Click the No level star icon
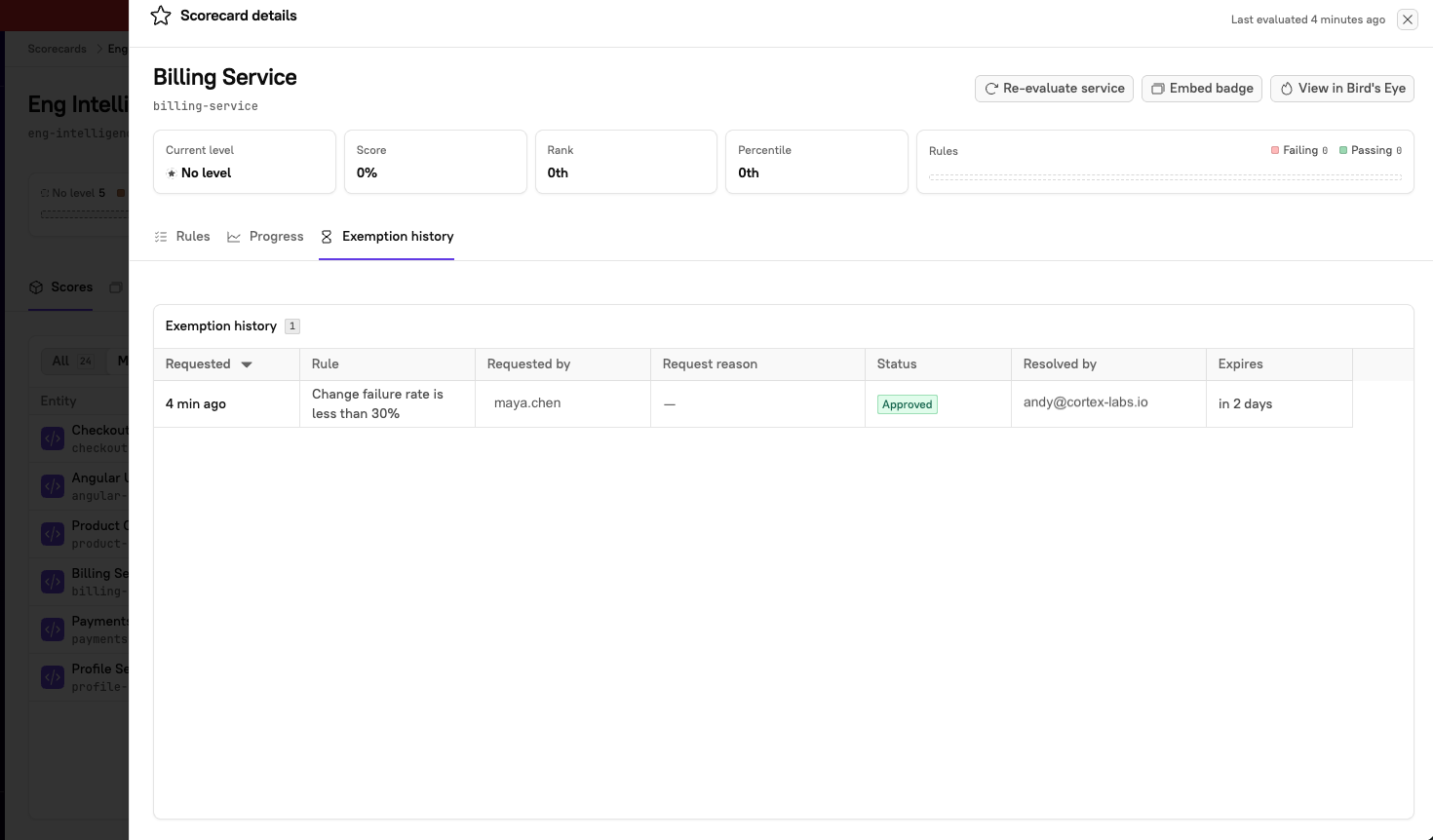The image size is (1433, 840). click(172, 173)
